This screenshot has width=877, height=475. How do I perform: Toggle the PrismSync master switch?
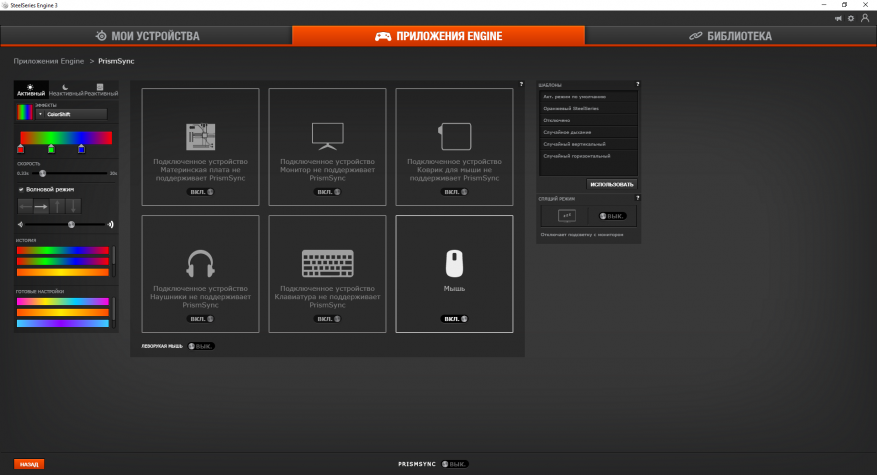pyautogui.click(x=455, y=464)
